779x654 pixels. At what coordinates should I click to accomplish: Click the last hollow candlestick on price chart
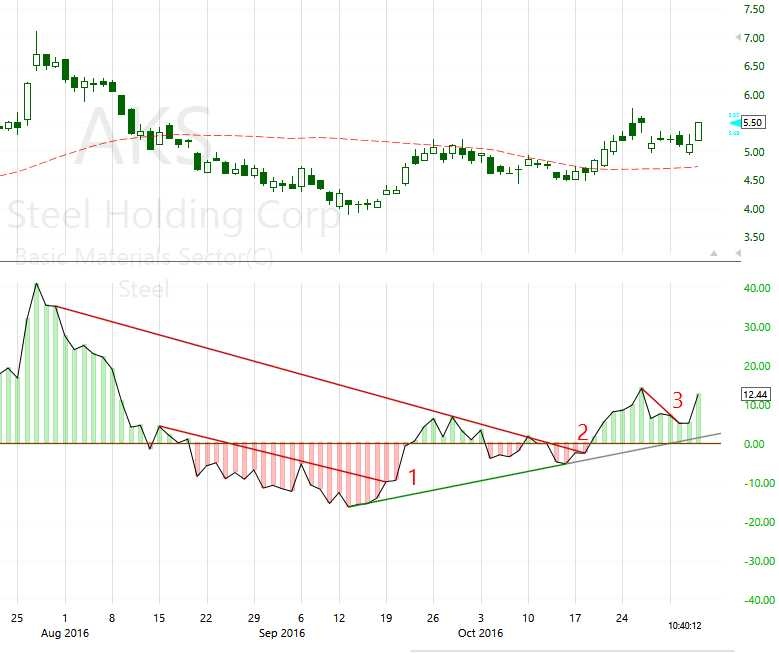pyautogui.click(x=699, y=130)
